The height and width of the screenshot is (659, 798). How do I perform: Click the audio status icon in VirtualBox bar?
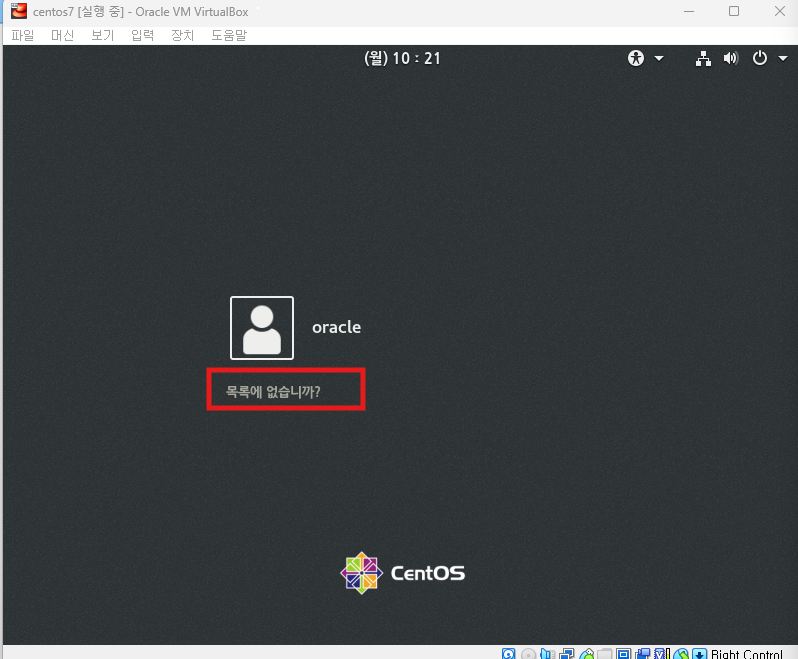pyautogui.click(x=548, y=654)
